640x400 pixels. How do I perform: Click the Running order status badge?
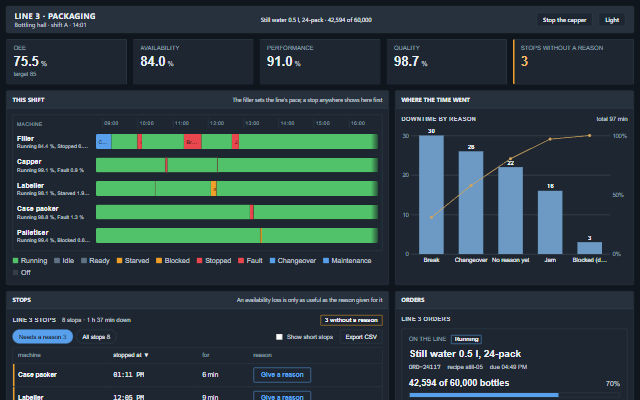[466, 339]
